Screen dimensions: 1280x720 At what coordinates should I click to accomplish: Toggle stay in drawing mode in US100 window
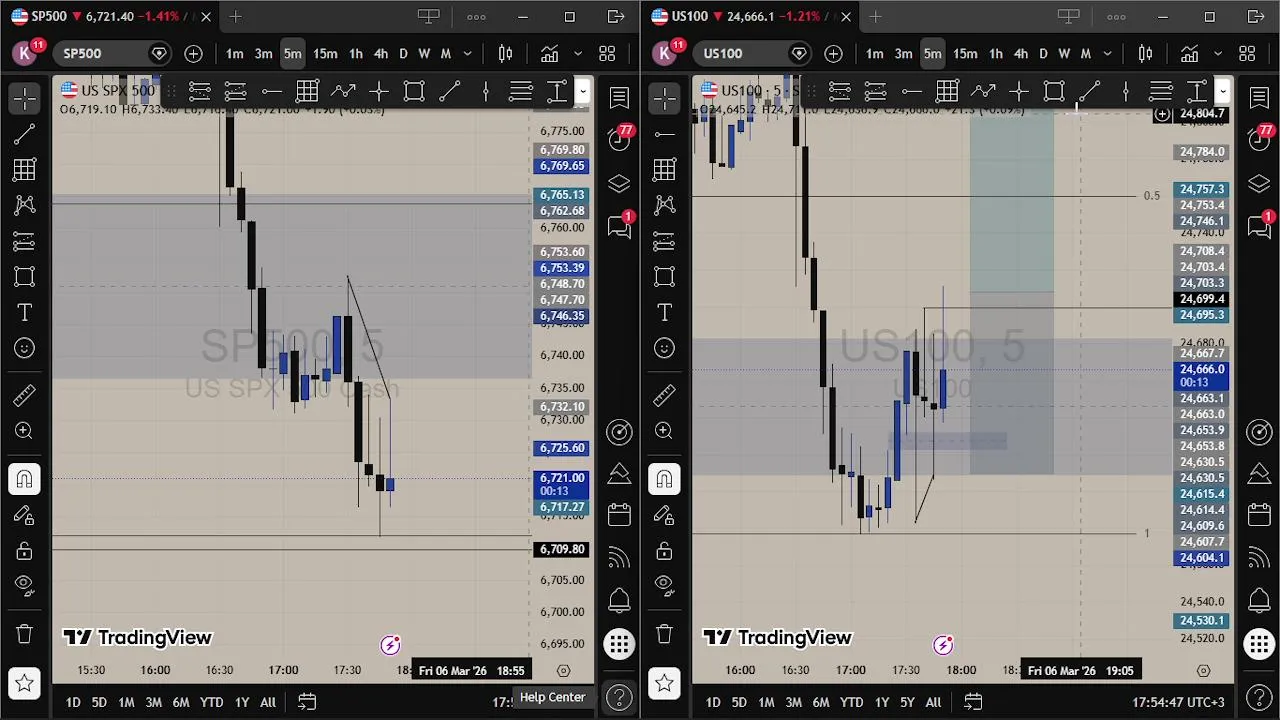tap(664, 515)
